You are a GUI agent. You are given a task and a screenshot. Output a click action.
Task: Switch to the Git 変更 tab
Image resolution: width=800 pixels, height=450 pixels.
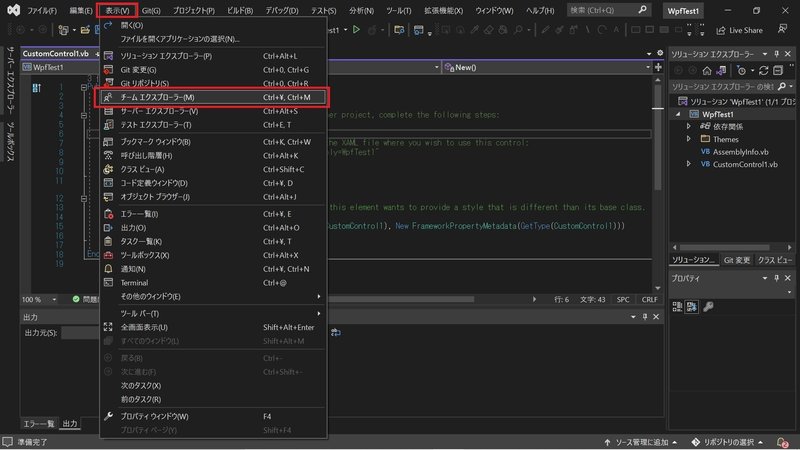coord(737,260)
